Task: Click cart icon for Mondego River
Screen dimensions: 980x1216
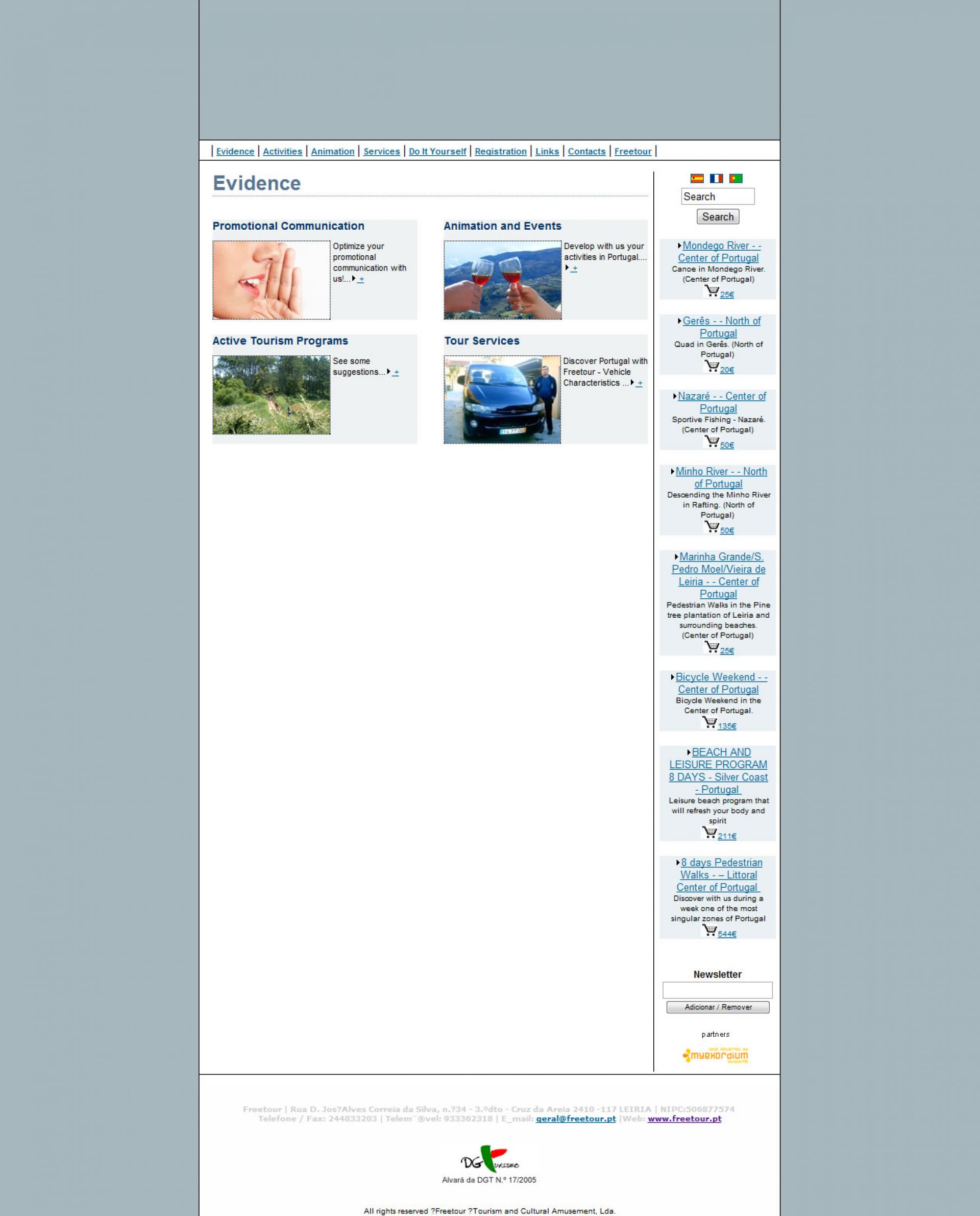Action: [712, 291]
